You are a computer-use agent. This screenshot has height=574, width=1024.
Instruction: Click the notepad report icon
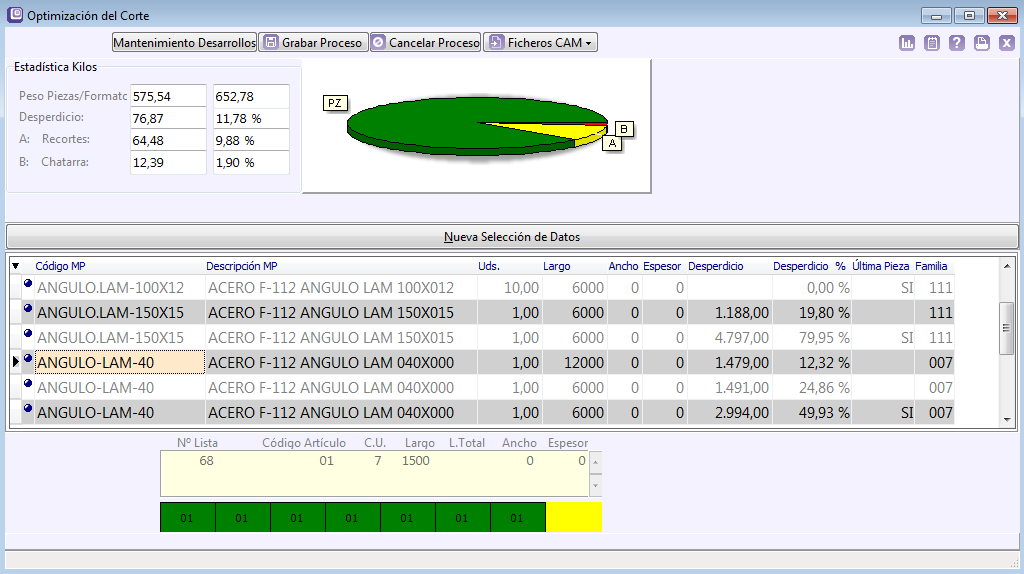tap(932, 43)
